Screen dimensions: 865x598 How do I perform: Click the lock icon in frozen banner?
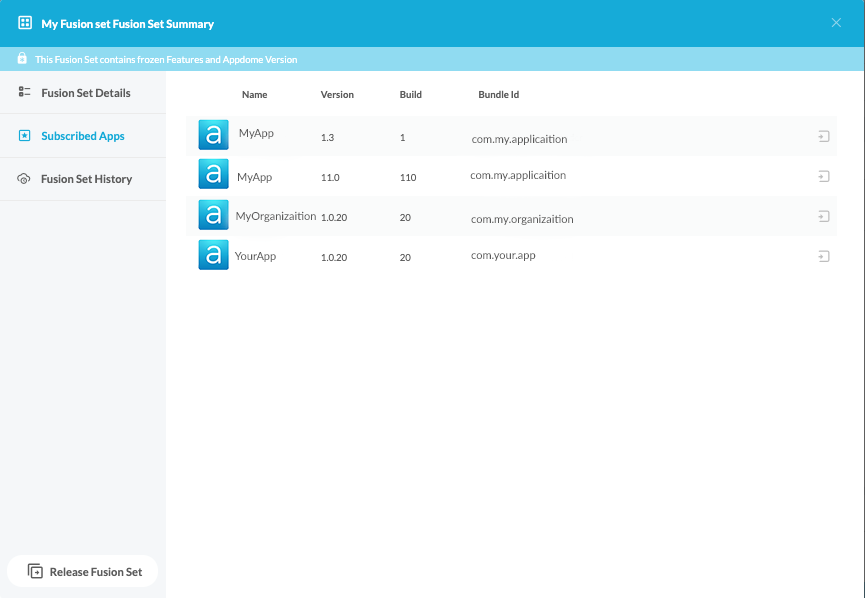22,59
